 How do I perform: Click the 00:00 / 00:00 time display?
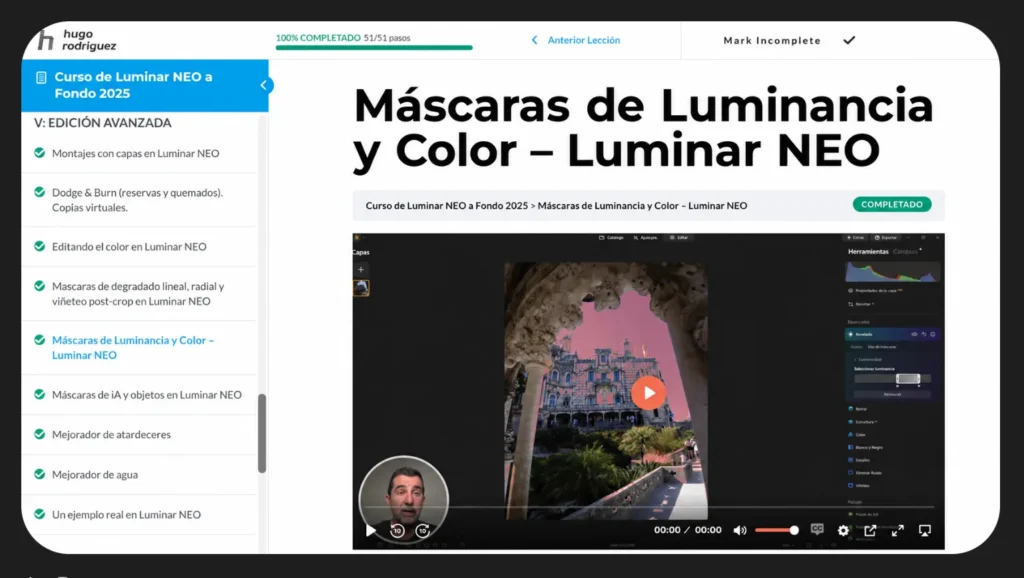[687, 530]
